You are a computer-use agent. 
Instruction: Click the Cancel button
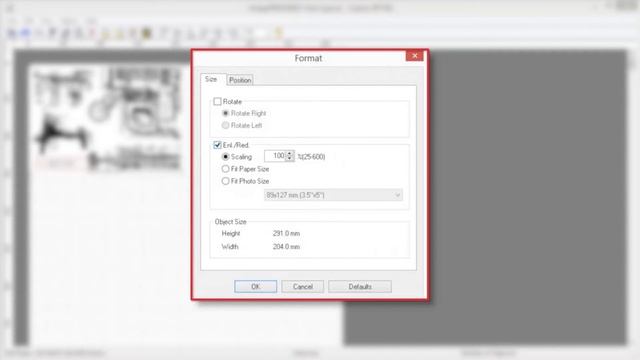click(302, 287)
